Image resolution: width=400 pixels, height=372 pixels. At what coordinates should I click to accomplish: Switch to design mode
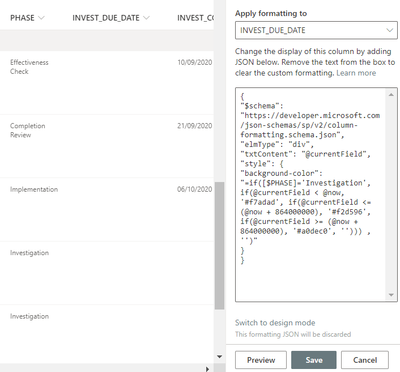coord(275,323)
